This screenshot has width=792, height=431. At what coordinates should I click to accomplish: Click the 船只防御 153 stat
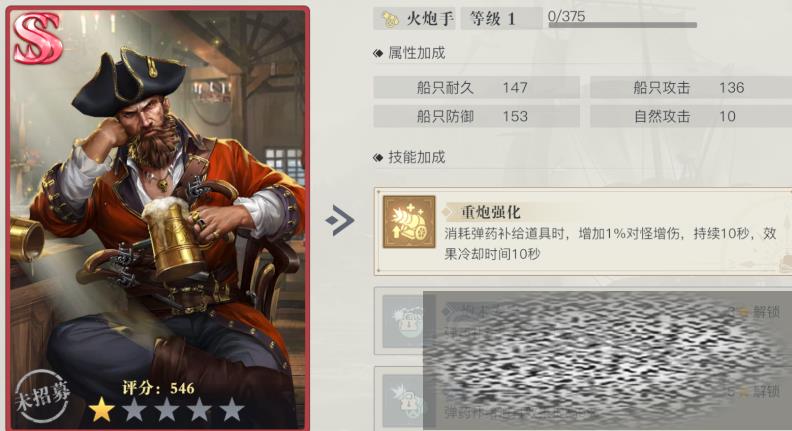point(476,116)
